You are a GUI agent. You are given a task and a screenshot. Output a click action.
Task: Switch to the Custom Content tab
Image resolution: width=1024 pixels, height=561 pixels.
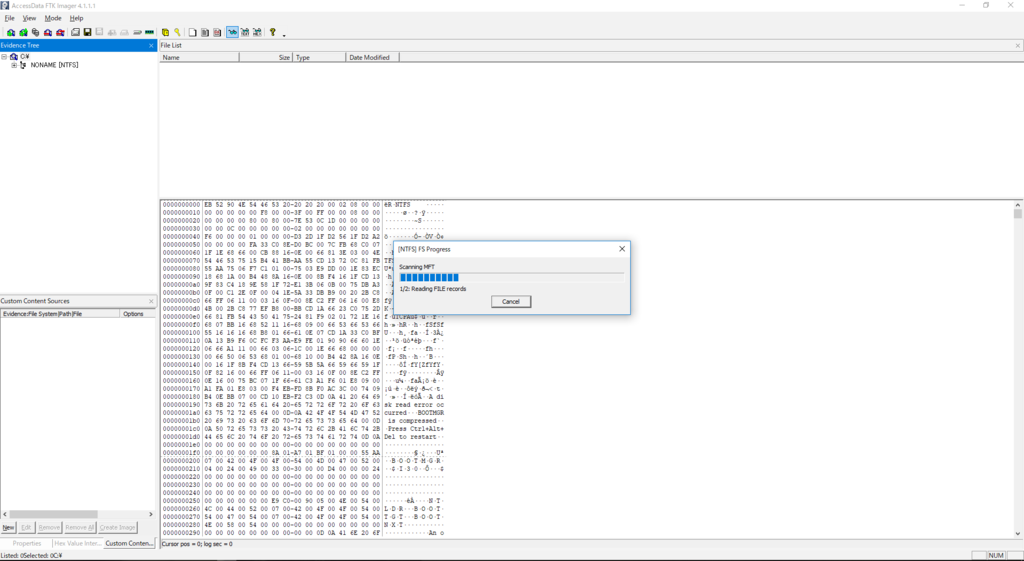tap(129, 543)
